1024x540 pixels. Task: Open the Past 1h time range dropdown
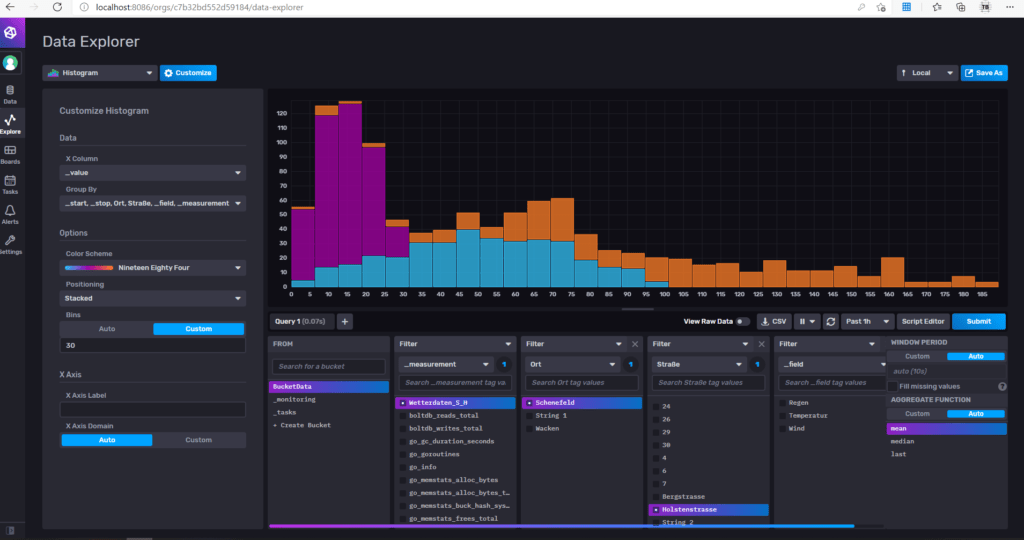coord(867,321)
